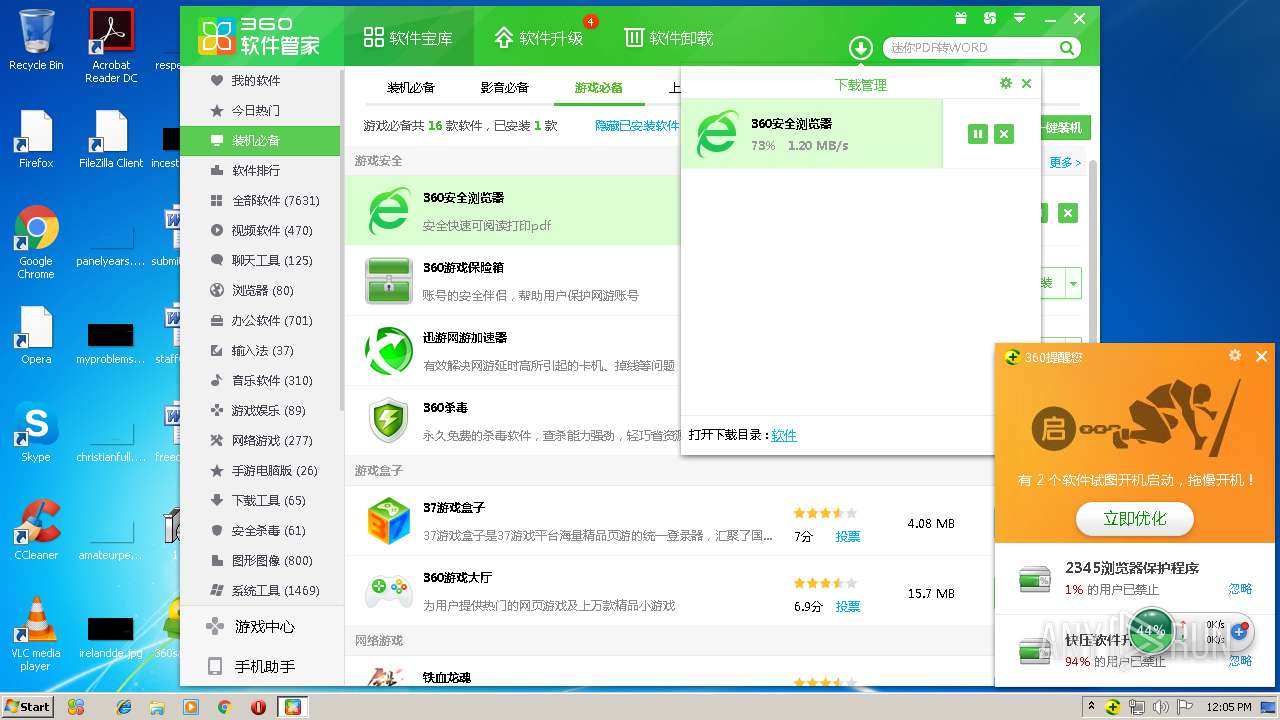Open the download manager arrow icon

pyautogui.click(x=861, y=48)
